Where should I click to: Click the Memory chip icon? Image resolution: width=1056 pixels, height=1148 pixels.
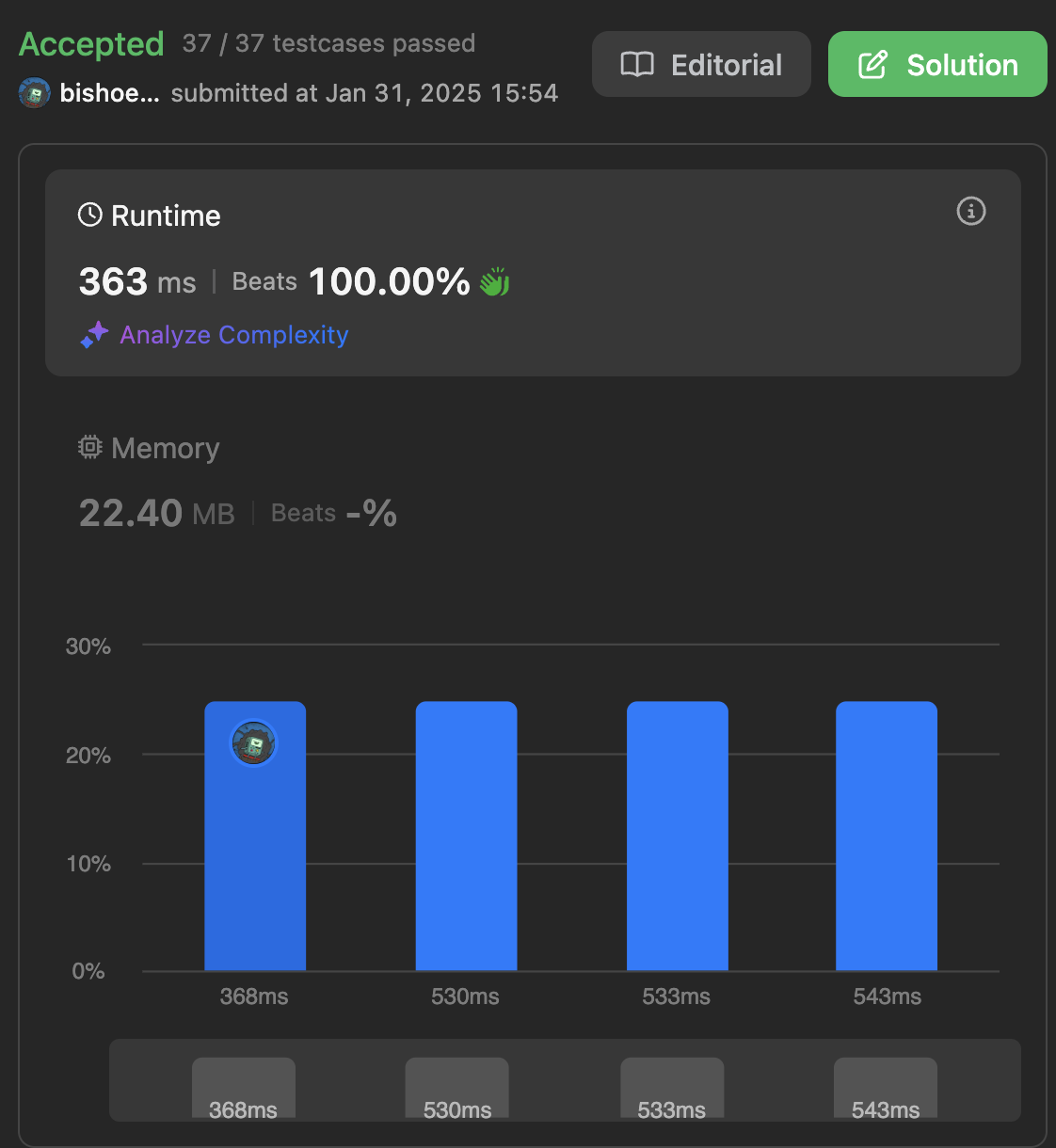[x=89, y=447]
